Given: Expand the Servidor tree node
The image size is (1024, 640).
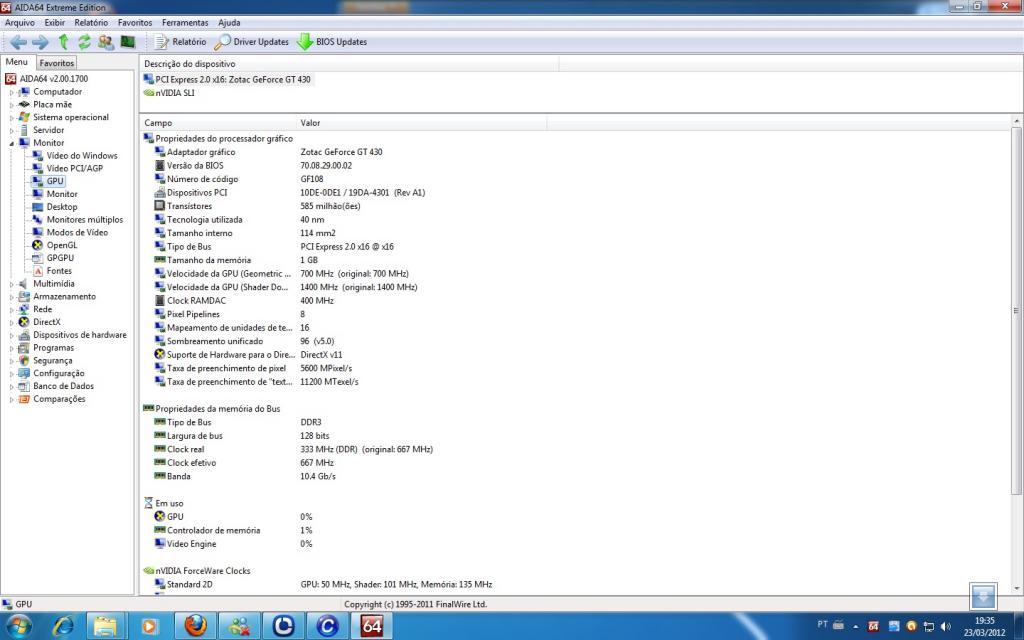Looking at the screenshot, I should [x=11, y=131].
